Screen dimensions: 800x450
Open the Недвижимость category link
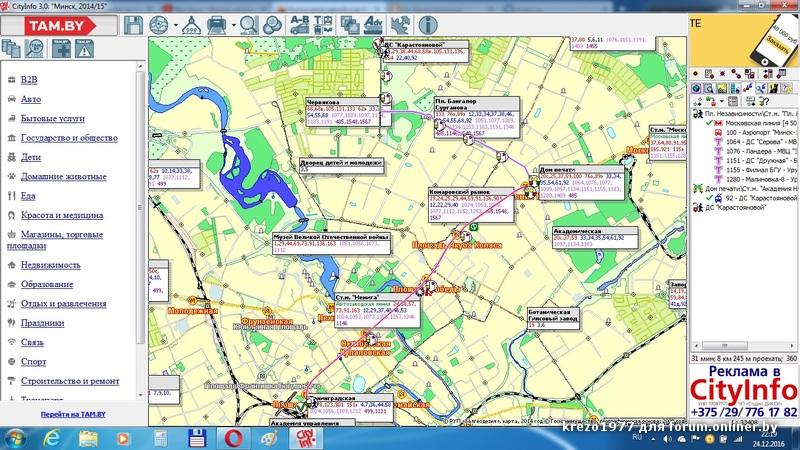[51, 265]
